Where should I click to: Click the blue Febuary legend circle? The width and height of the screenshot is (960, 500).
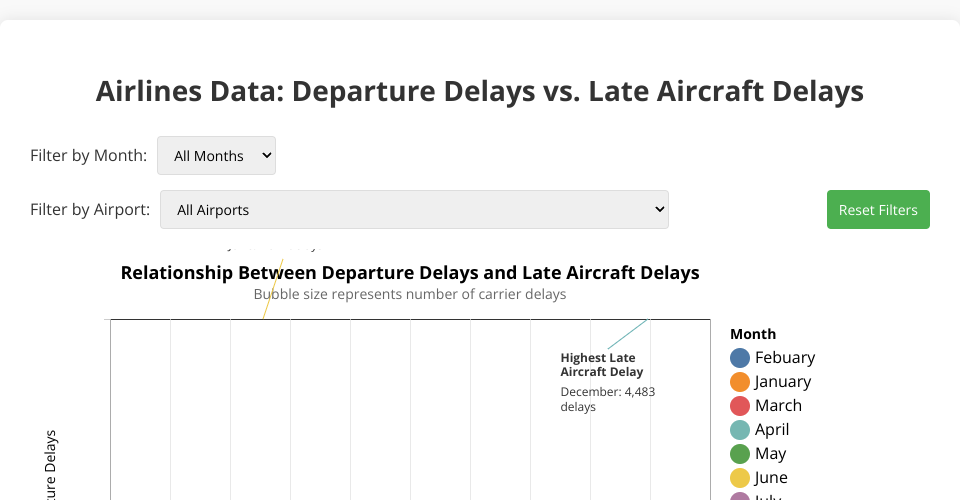pyautogui.click(x=740, y=358)
